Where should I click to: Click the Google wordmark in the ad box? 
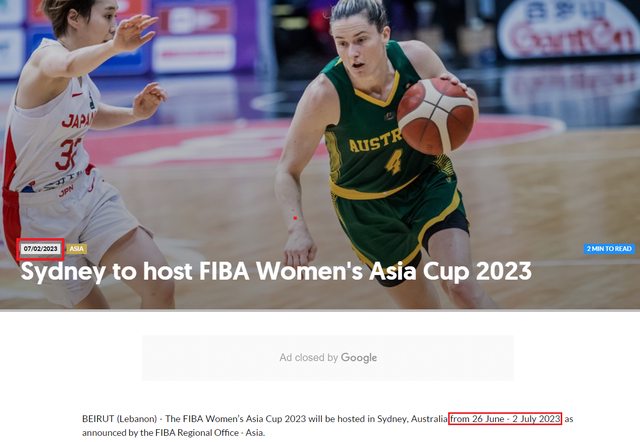359,358
